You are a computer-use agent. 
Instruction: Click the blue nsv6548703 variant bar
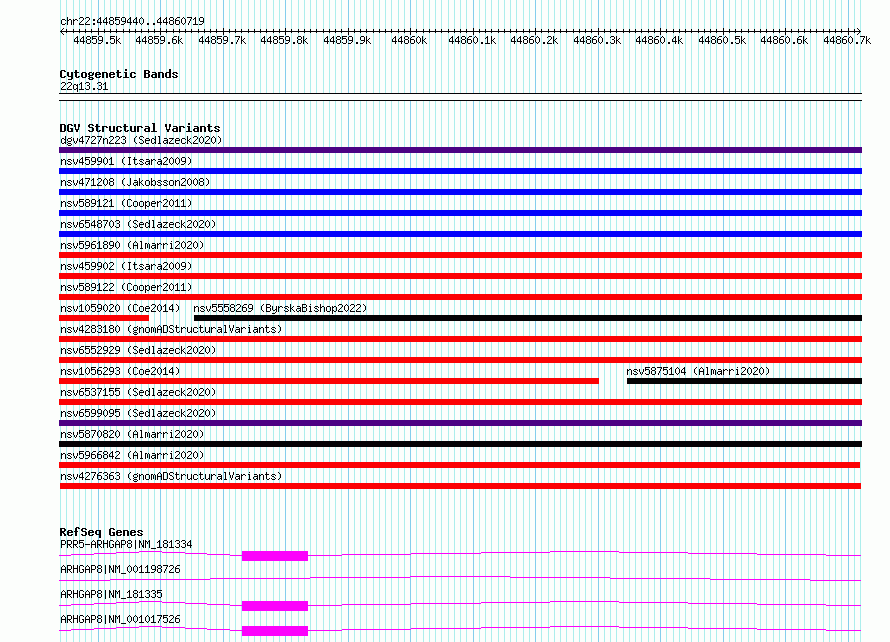click(460, 234)
